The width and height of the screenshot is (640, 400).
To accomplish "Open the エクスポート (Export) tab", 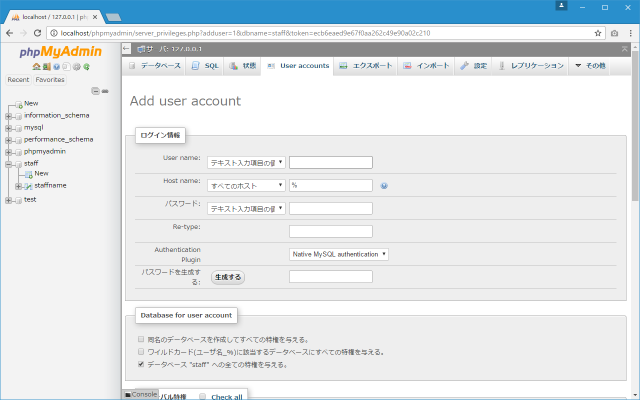I will [363, 65].
